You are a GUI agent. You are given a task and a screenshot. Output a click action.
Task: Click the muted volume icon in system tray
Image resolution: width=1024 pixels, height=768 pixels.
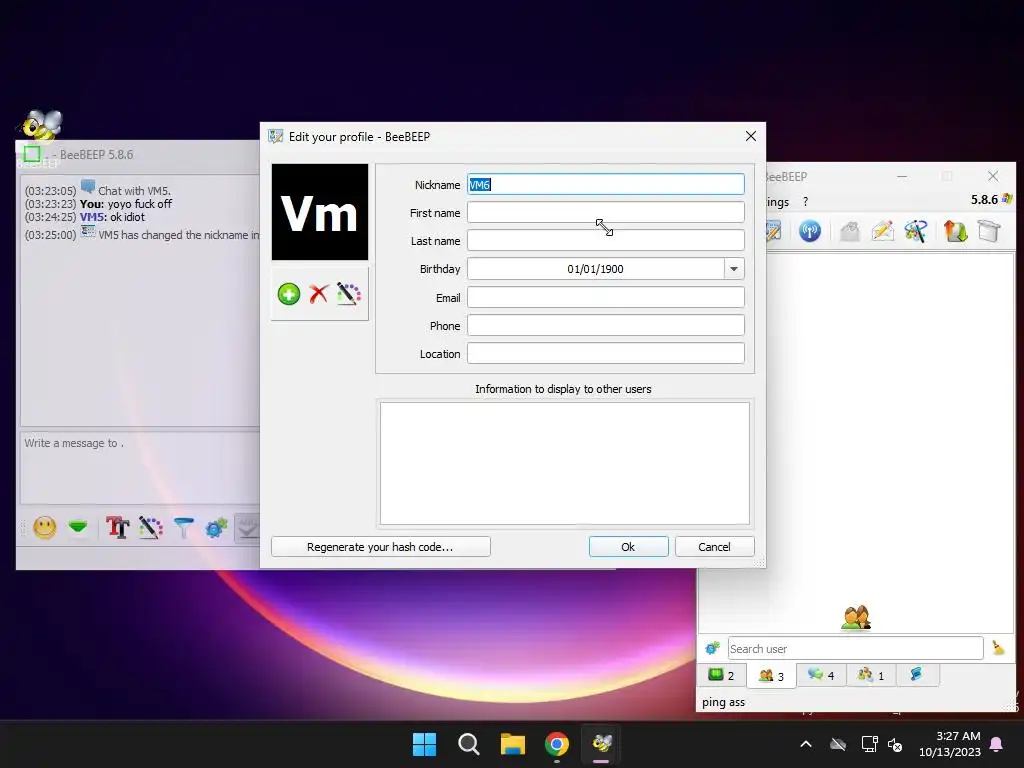pyautogui.click(x=895, y=744)
